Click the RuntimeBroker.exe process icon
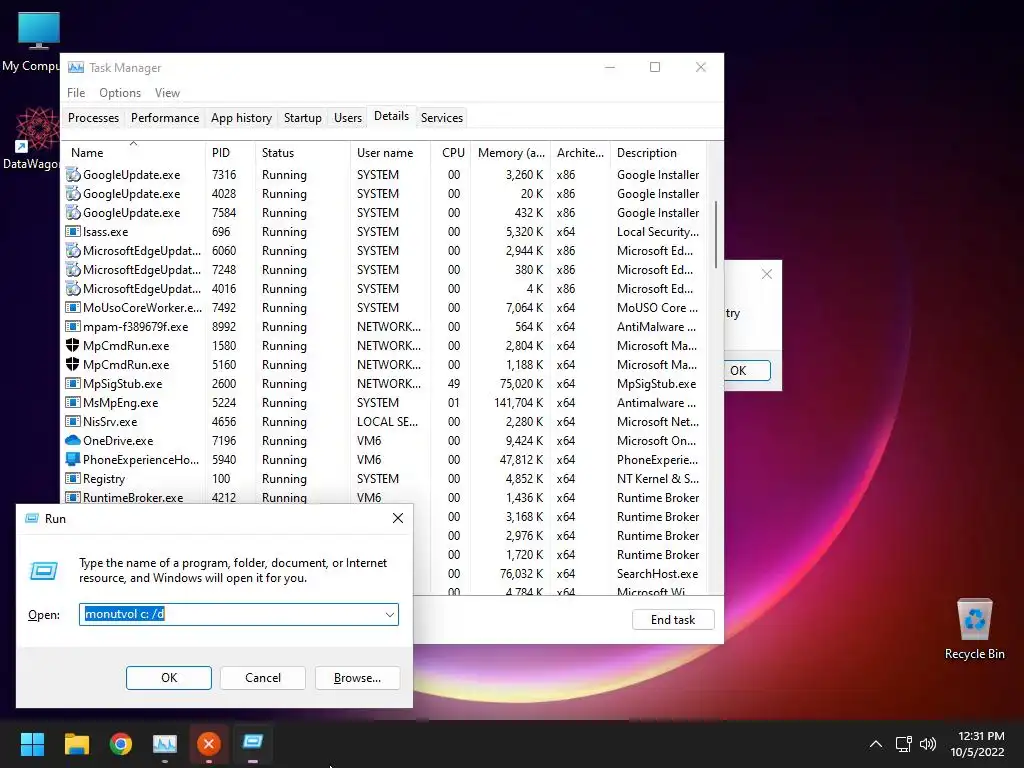Viewport: 1024px width, 768px height. pos(72,497)
